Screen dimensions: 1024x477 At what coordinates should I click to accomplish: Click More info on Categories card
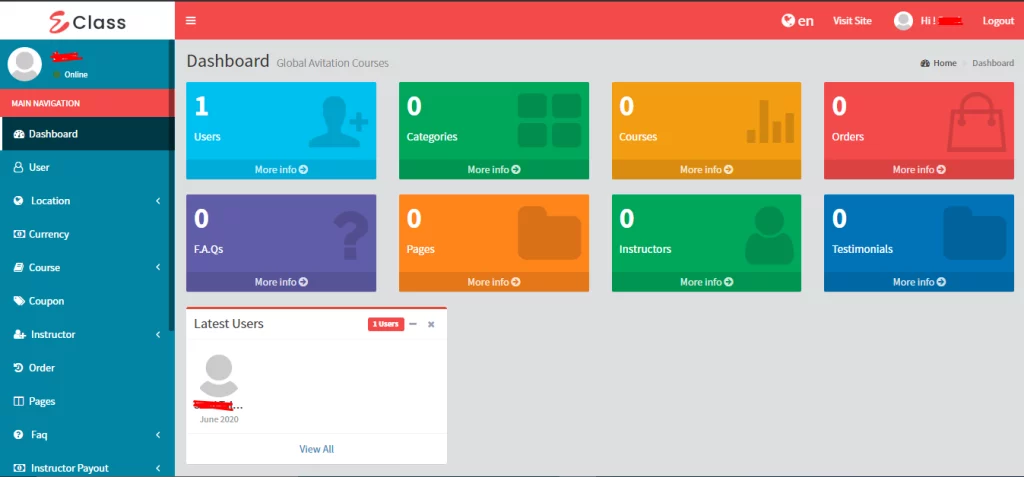[x=494, y=169]
